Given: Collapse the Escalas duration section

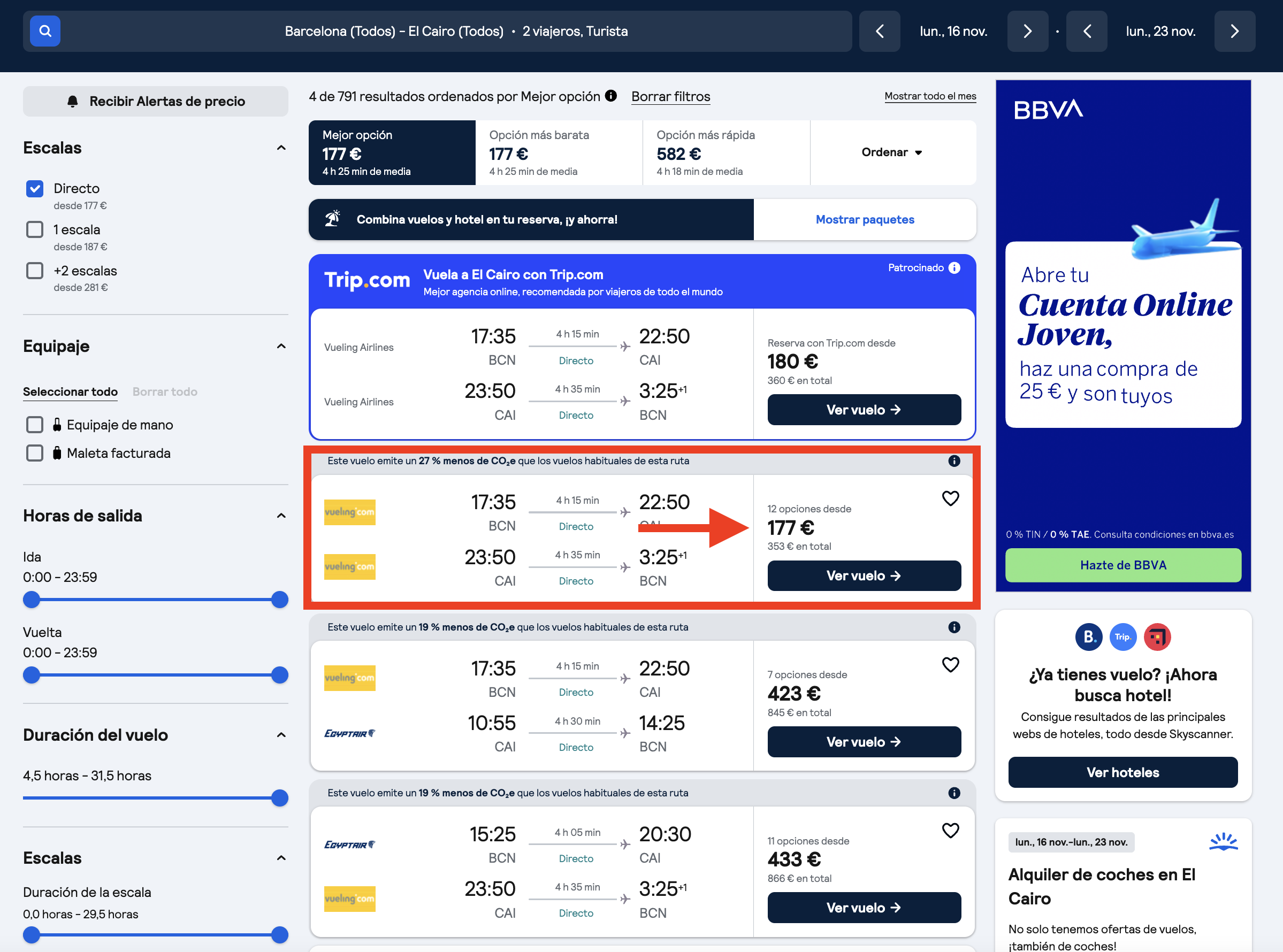Looking at the screenshot, I should point(281,858).
